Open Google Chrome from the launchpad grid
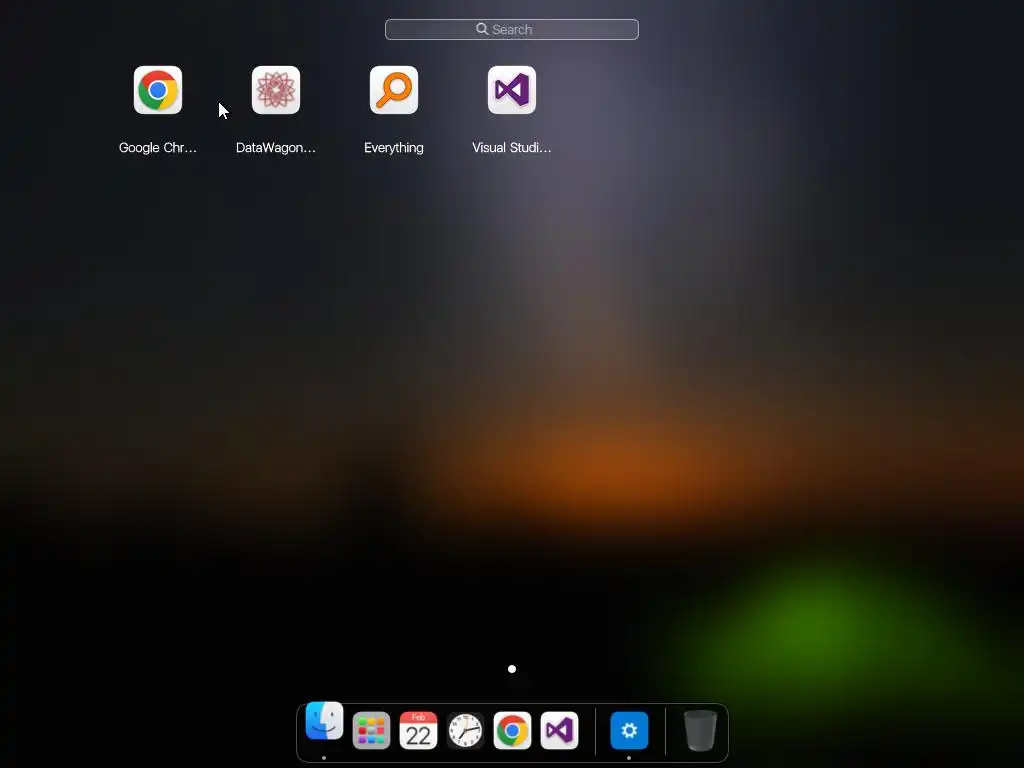1024x768 pixels. tap(157, 90)
